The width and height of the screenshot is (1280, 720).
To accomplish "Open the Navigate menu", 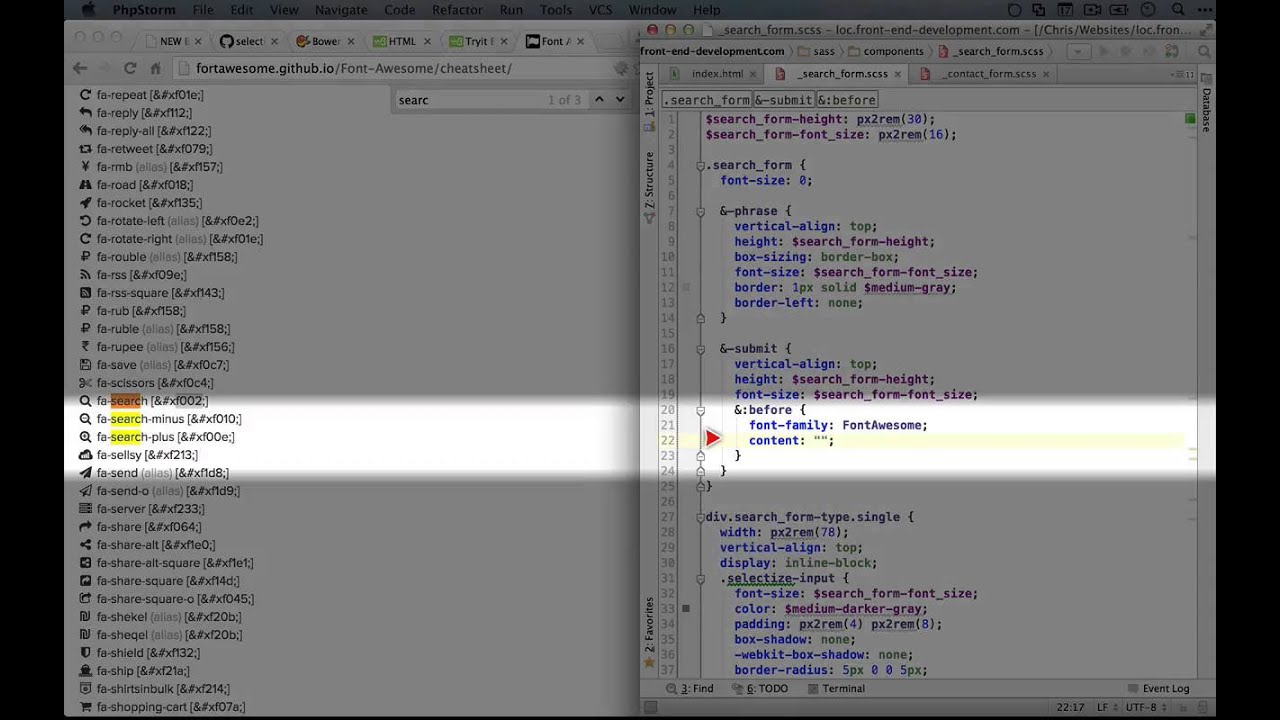I will click(341, 10).
